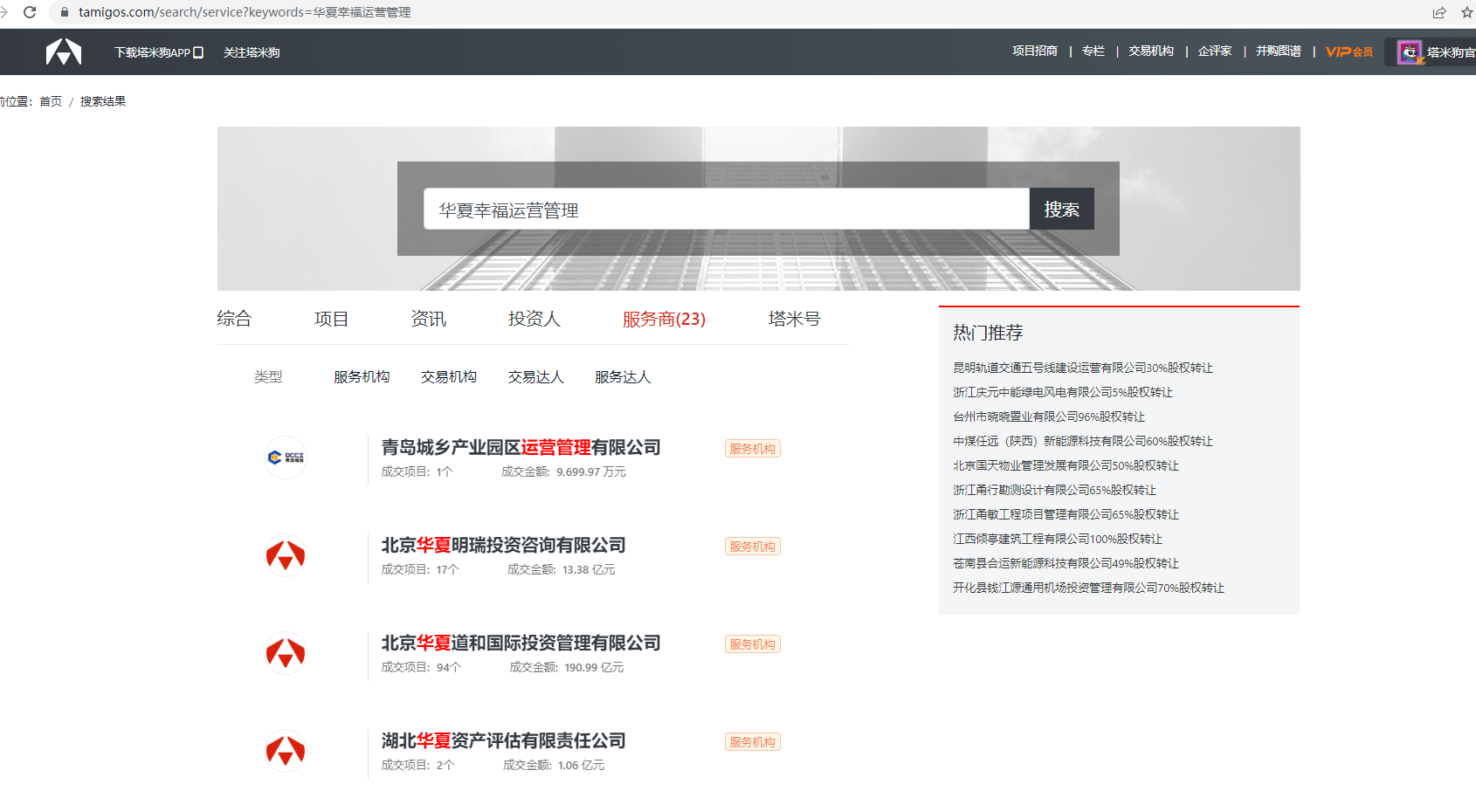Image resolution: width=1476 pixels, height=812 pixels.
Task: Click the site lock icon in address bar
Action: click(64, 12)
